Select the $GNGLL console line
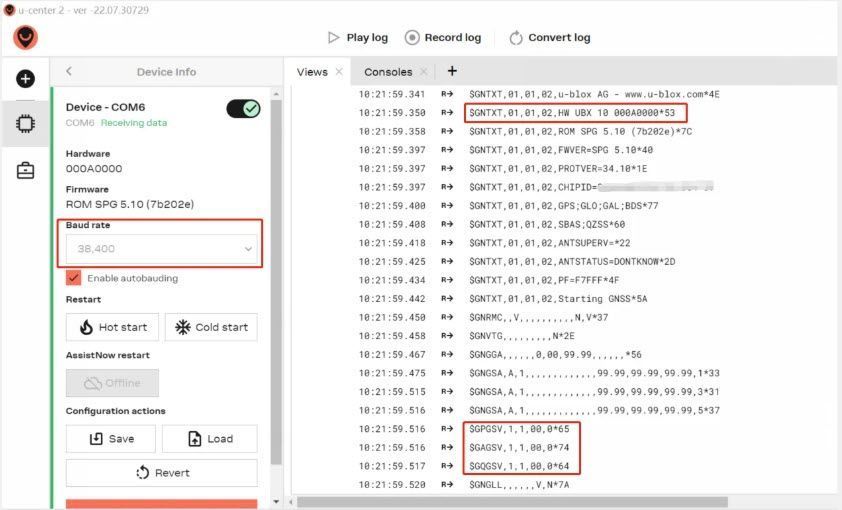The width and height of the screenshot is (842, 510). point(519,485)
